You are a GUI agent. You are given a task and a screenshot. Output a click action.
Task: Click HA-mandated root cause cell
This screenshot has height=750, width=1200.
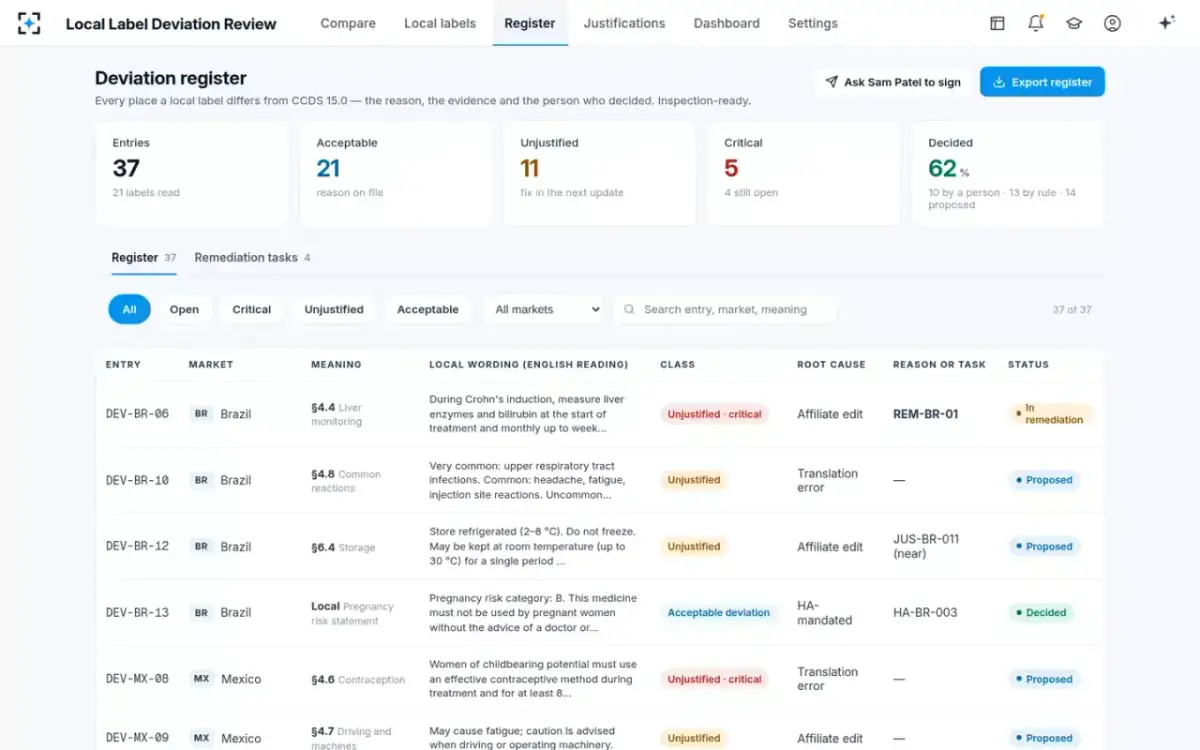(825, 613)
